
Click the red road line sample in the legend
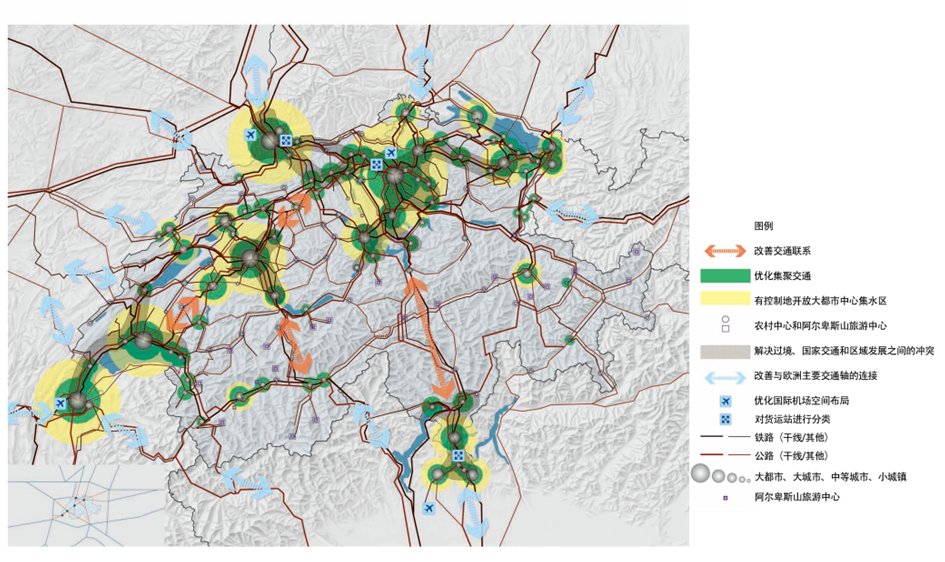pos(725,455)
